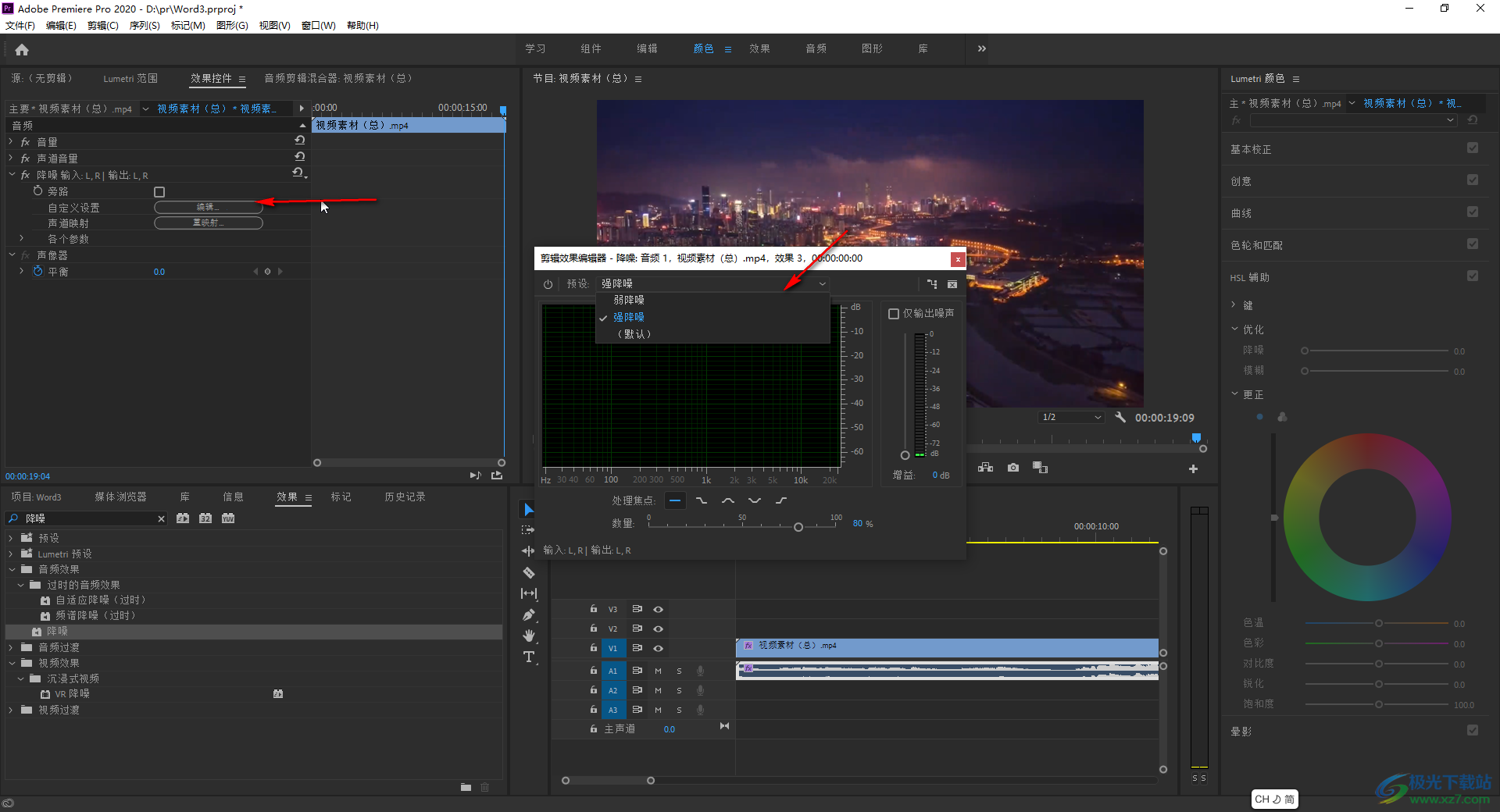This screenshot has width=1500, height=812.
Task: Toggle 色轮和匹配 checkbox
Action: [x=1473, y=244]
